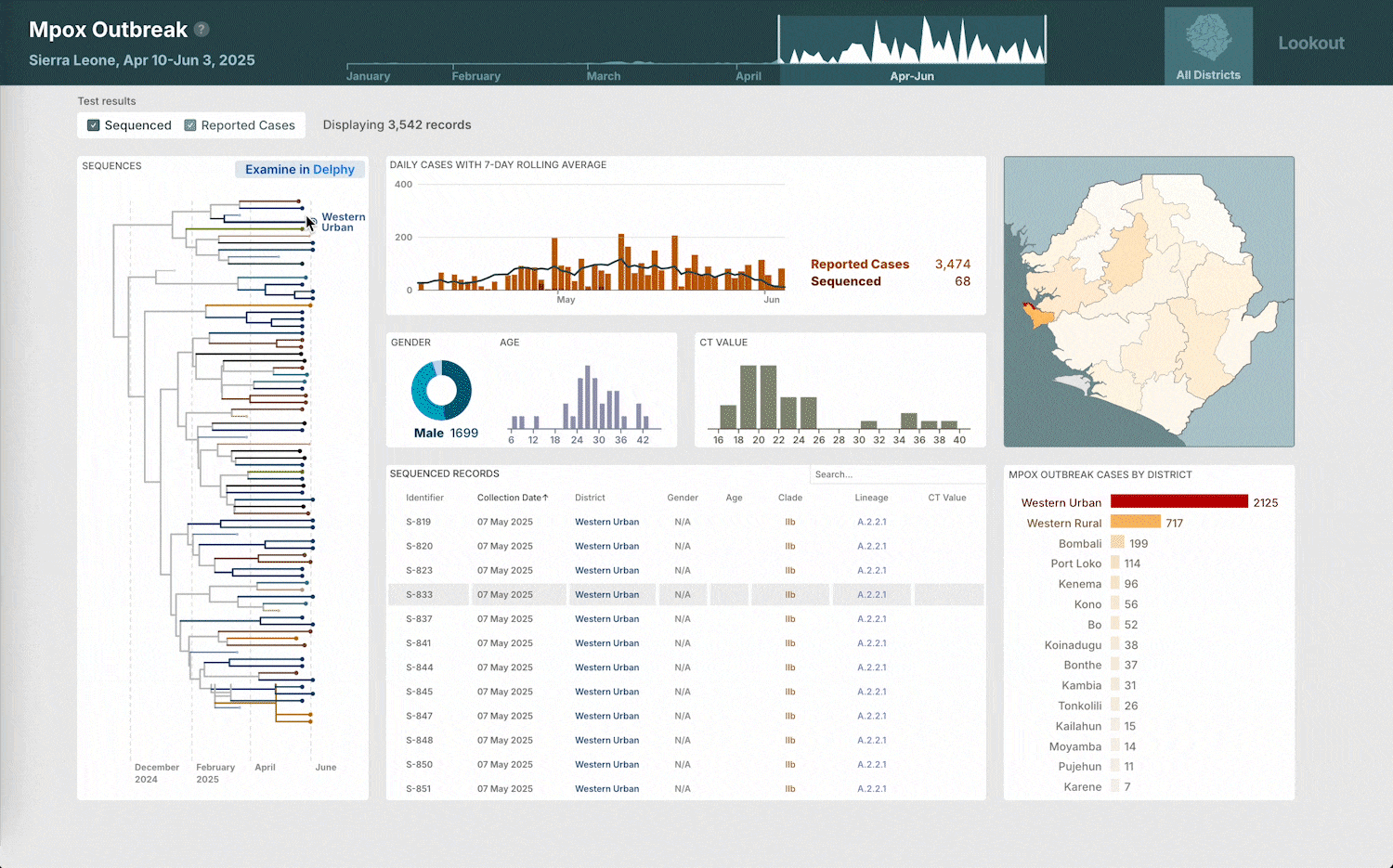The image size is (1393, 868).
Task: Open lineage A.2.2.1 for record S-819
Action: [871, 522]
